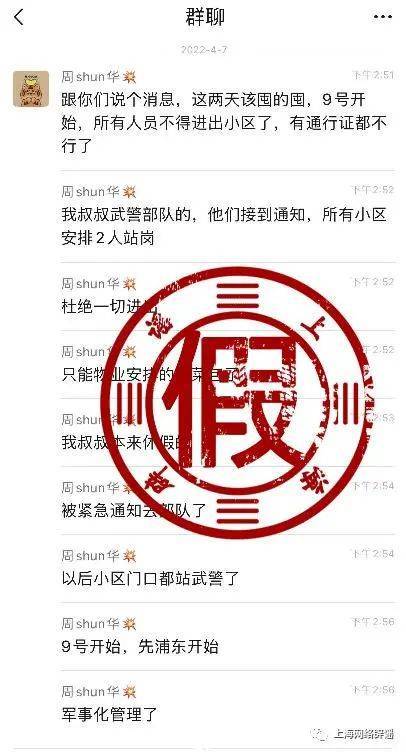
Task: Tap the 上海网络辟谣 watermark text
Action: tap(362, 734)
